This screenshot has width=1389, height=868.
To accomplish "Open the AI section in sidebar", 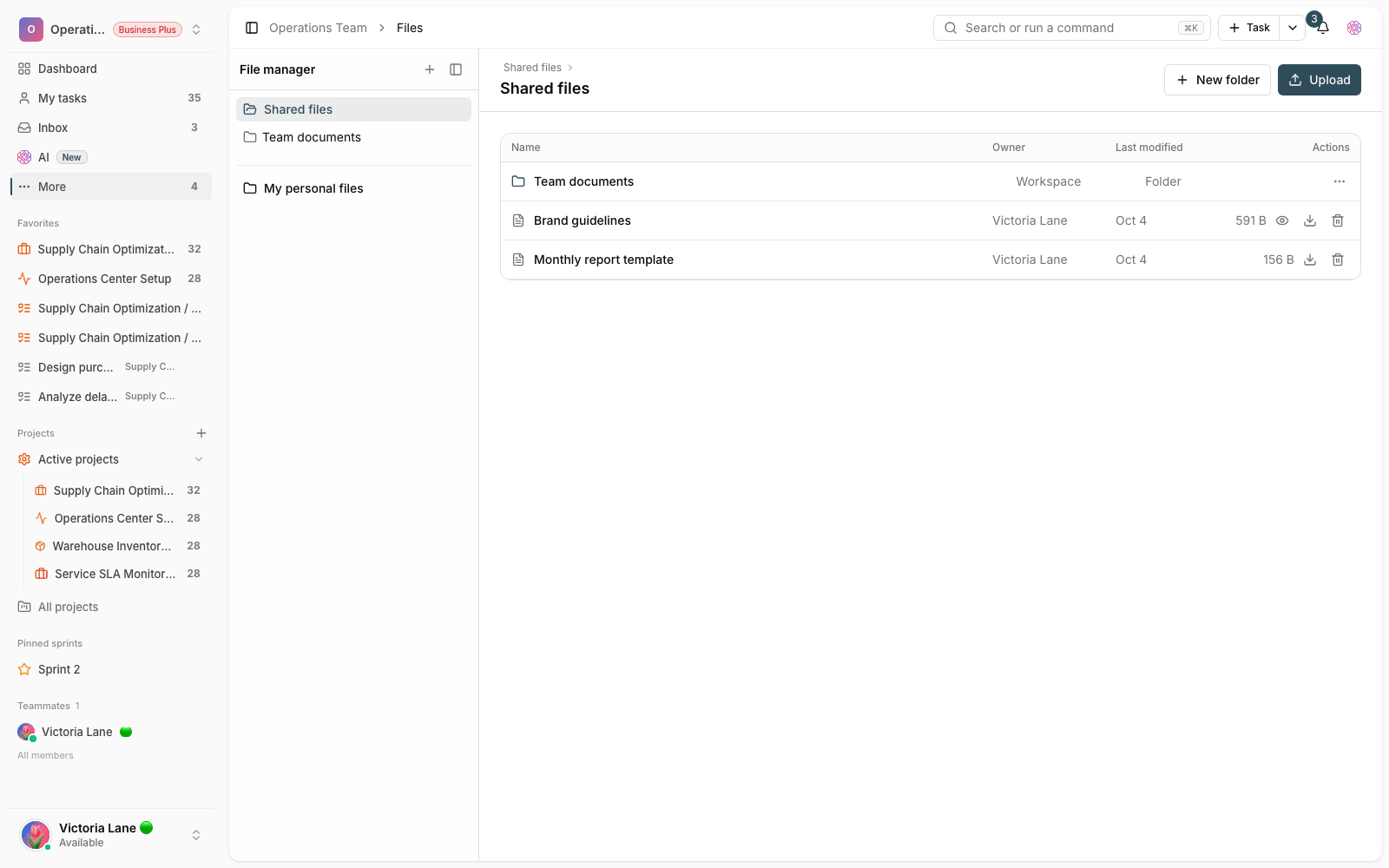I will (111, 157).
